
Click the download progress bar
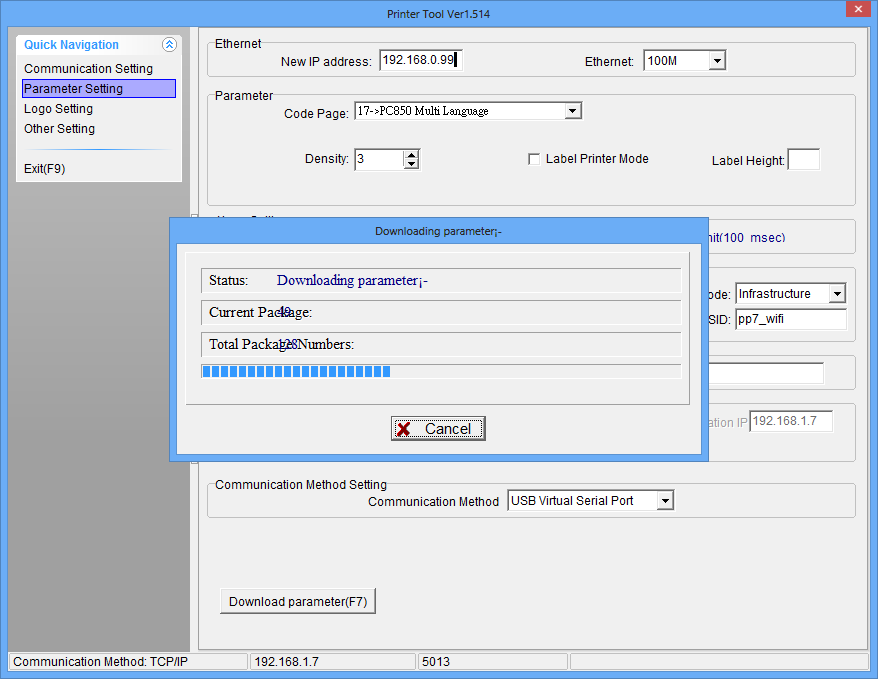pyautogui.click(x=440, y=372)
